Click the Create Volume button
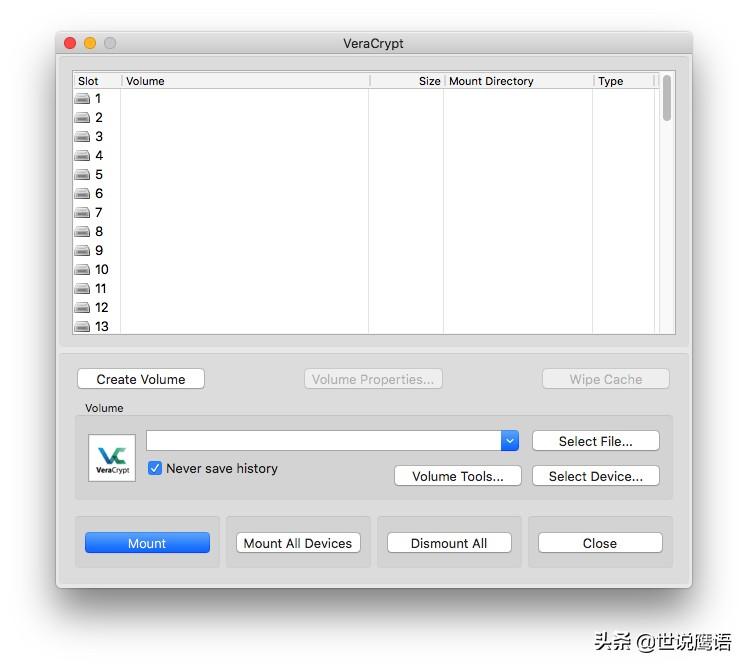The height and width of the screenshot is (668, 748). tap(141, 379)
